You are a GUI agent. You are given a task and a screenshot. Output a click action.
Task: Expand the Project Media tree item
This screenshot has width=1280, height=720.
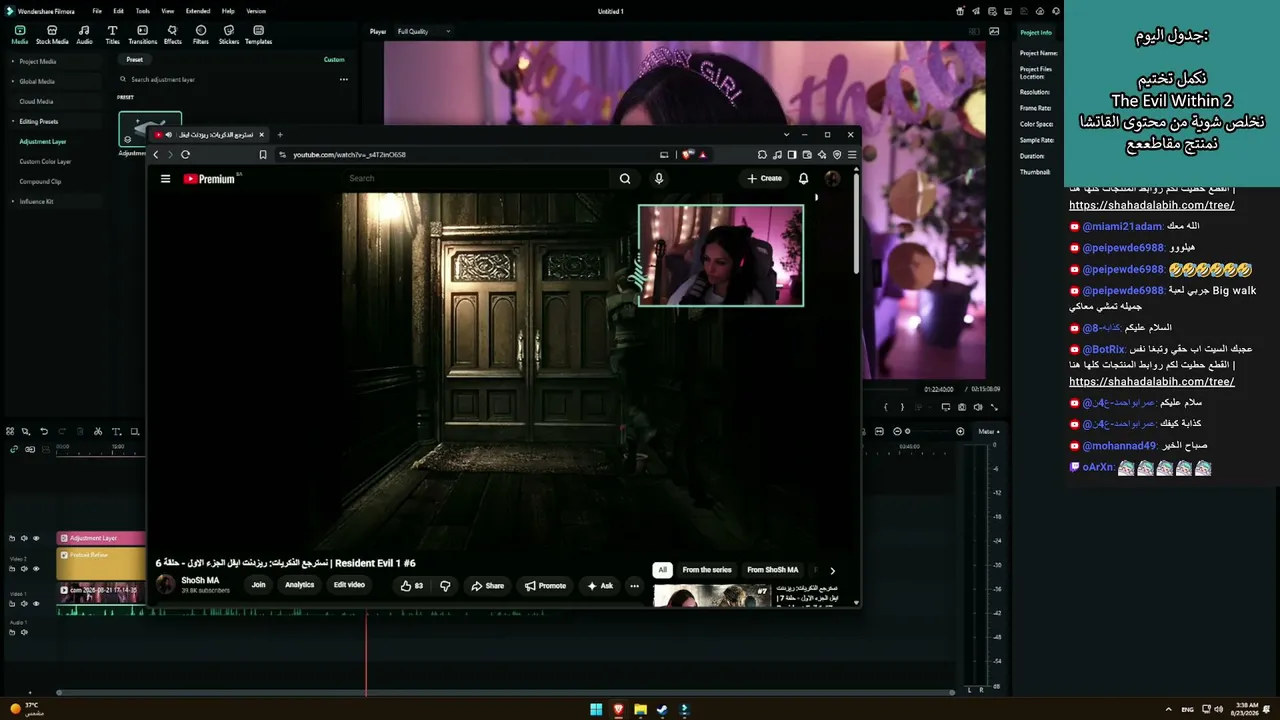12,61
